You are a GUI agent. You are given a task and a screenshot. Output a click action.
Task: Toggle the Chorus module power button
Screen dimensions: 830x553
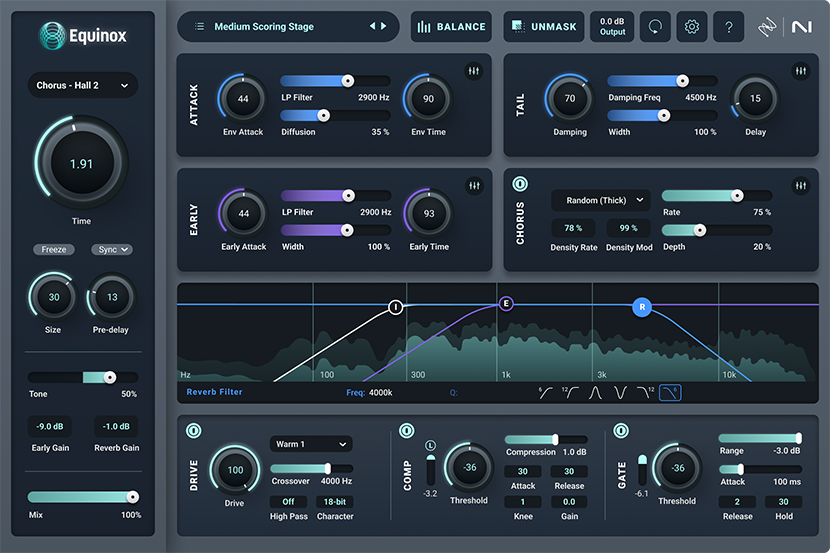[520, 185]
